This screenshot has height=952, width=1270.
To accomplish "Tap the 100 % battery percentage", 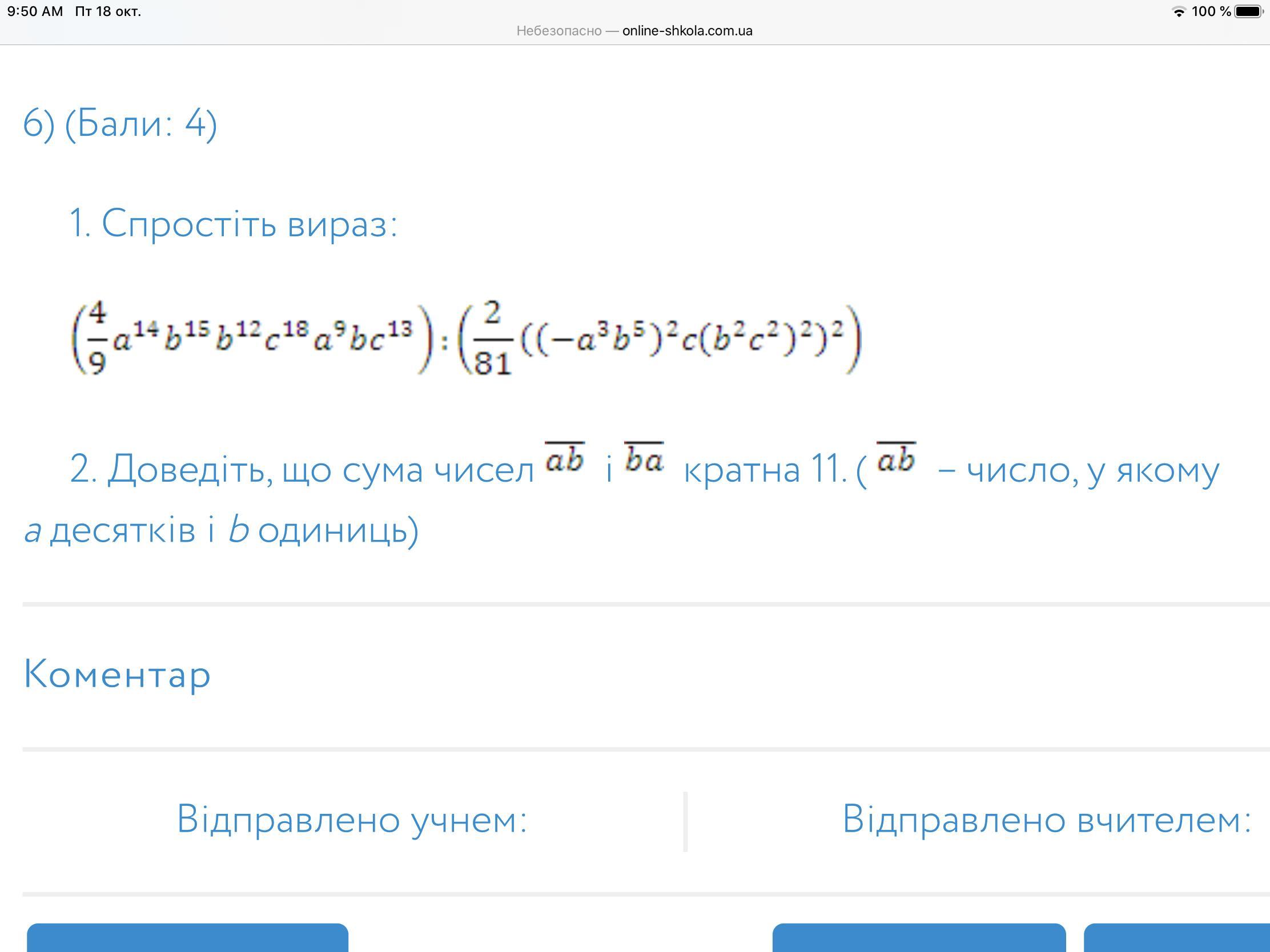I will pos(1211,11).
